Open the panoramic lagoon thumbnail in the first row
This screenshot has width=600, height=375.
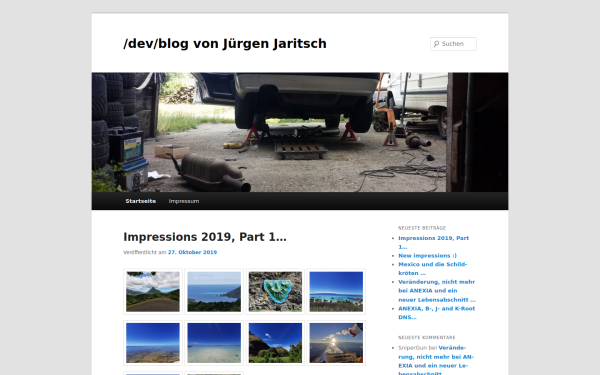click(336, 292)
